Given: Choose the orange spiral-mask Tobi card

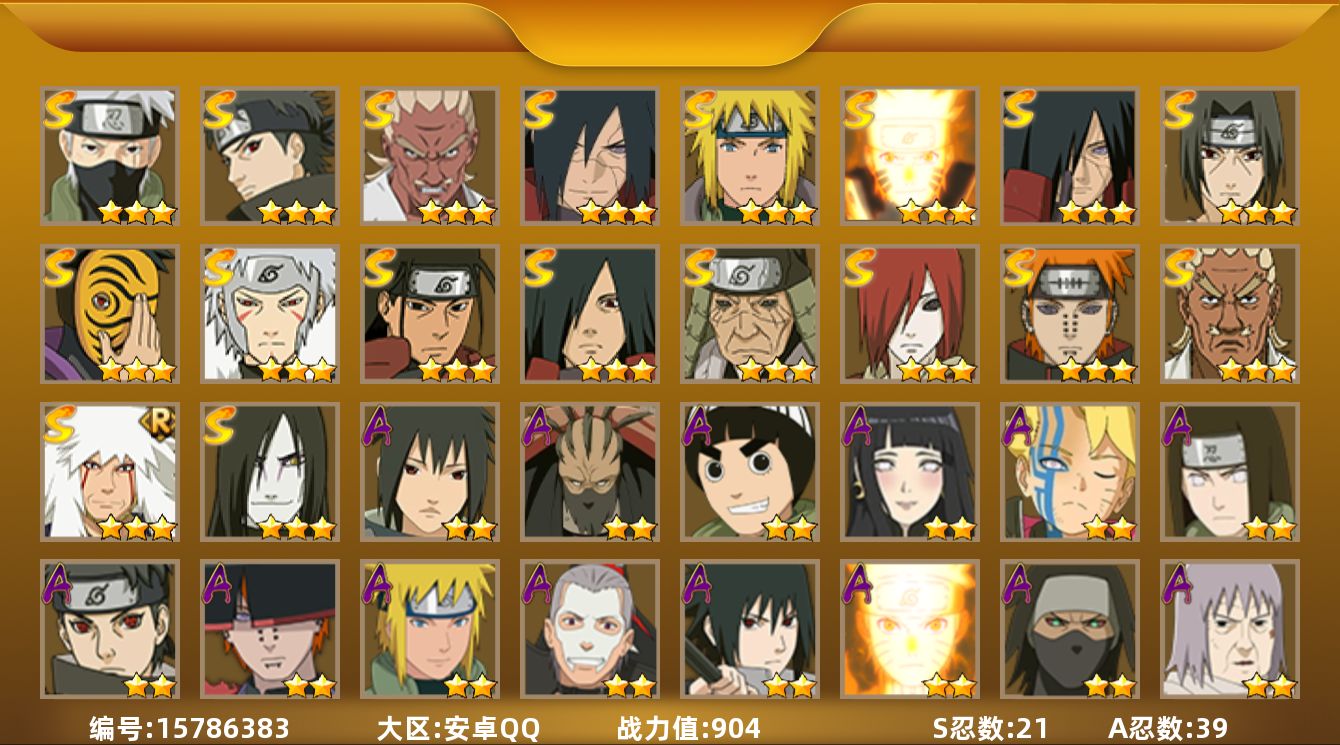Looking at the screenshot, I should click(x=110, y=313).
